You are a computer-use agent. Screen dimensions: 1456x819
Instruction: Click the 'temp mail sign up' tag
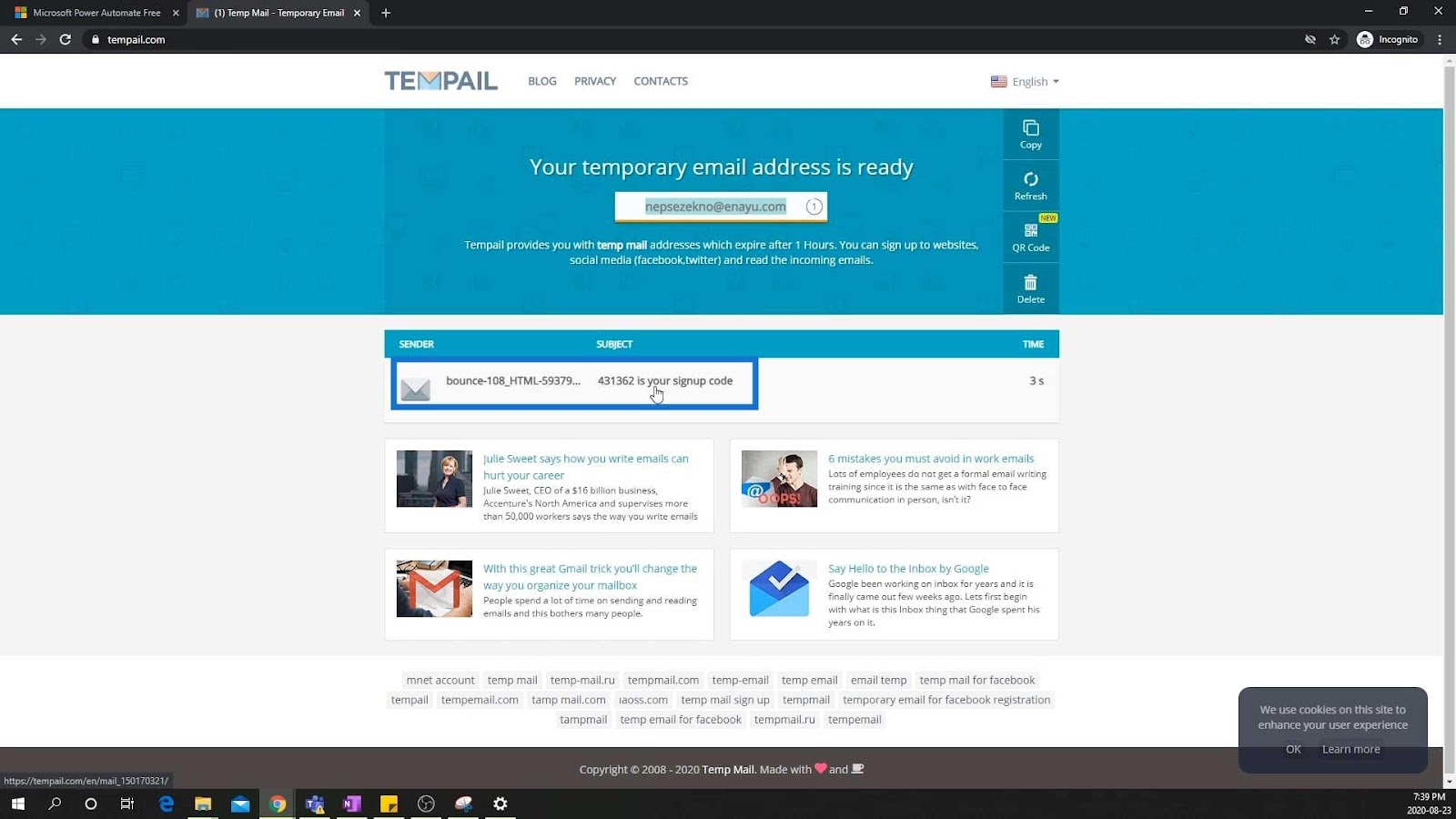(x=725, y=700)
